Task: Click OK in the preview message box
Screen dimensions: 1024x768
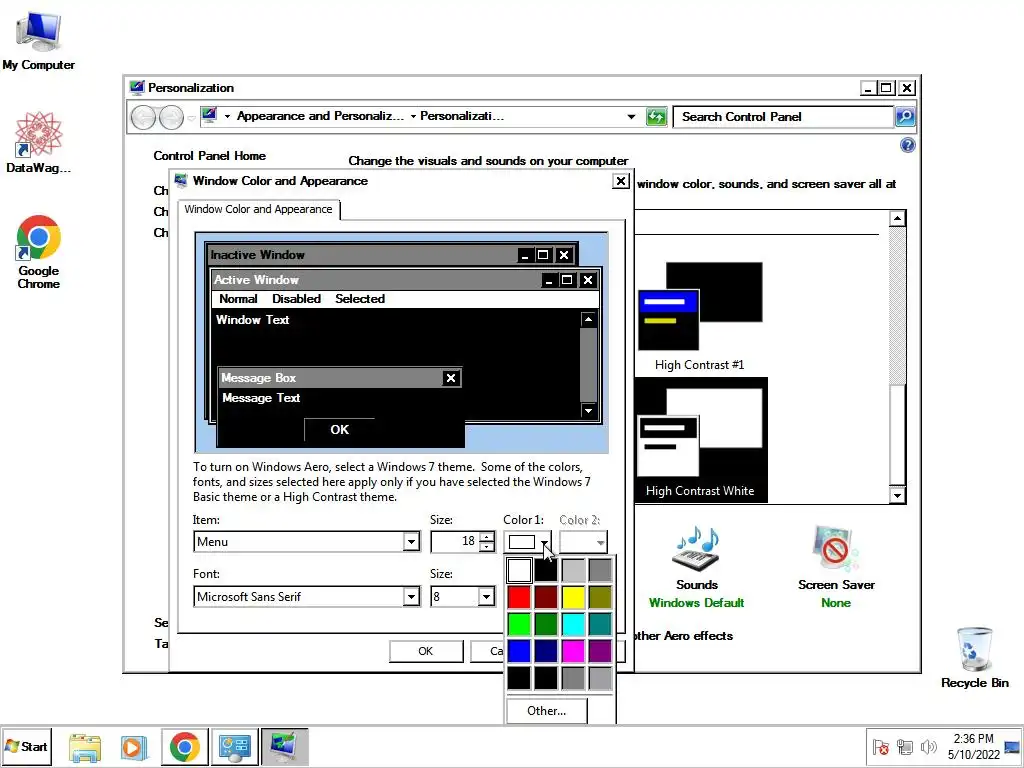Action: pyautogui.click(x=340, y=430)
